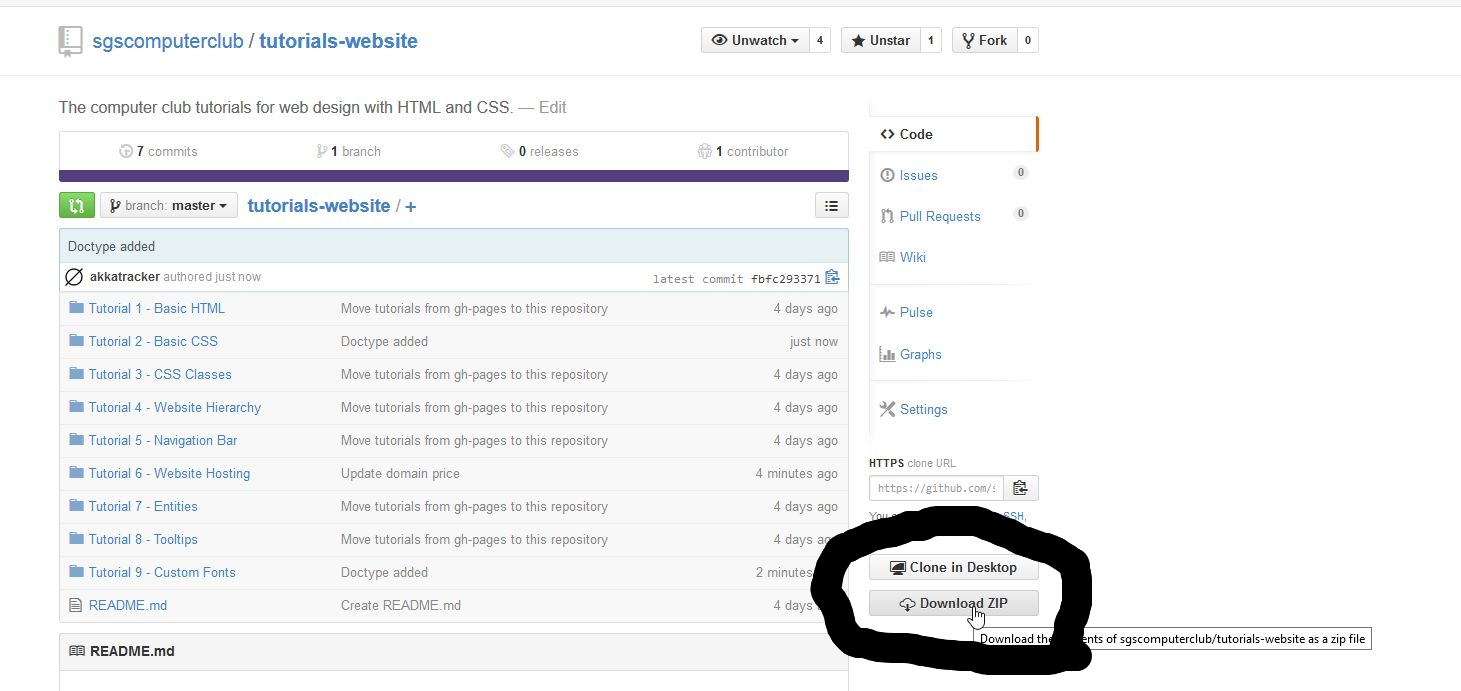Click the Issues count badge
The width and height of the screenshot is (1461, 691).
click(1021, 172)
